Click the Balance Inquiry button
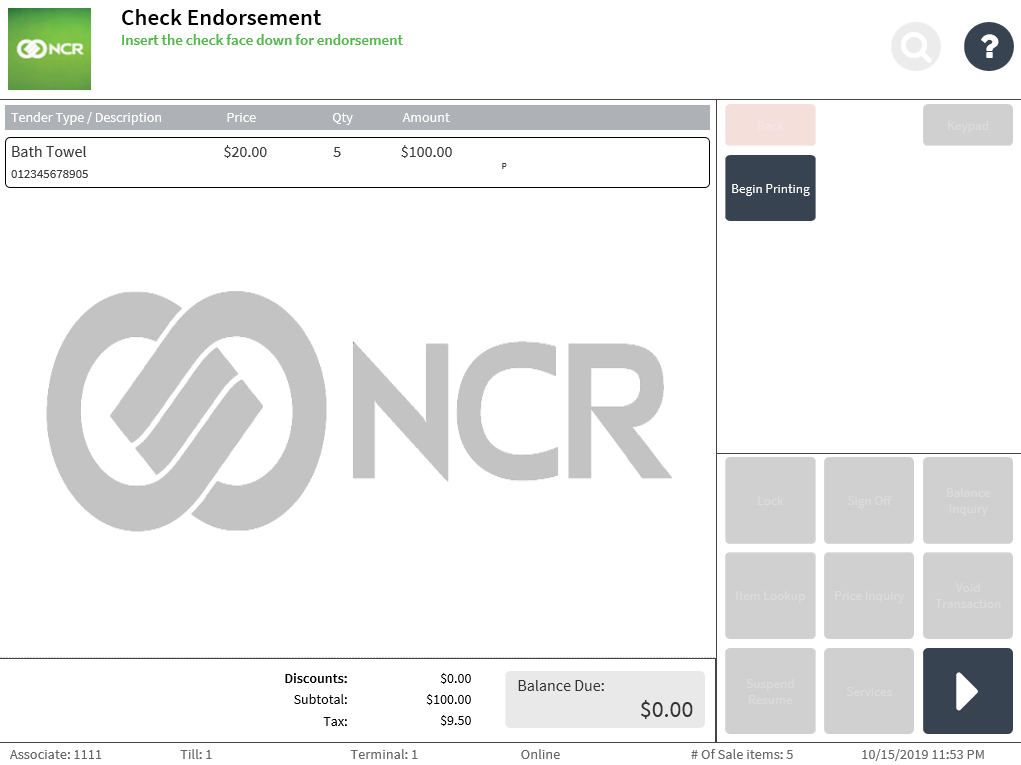 pos(968,500)
